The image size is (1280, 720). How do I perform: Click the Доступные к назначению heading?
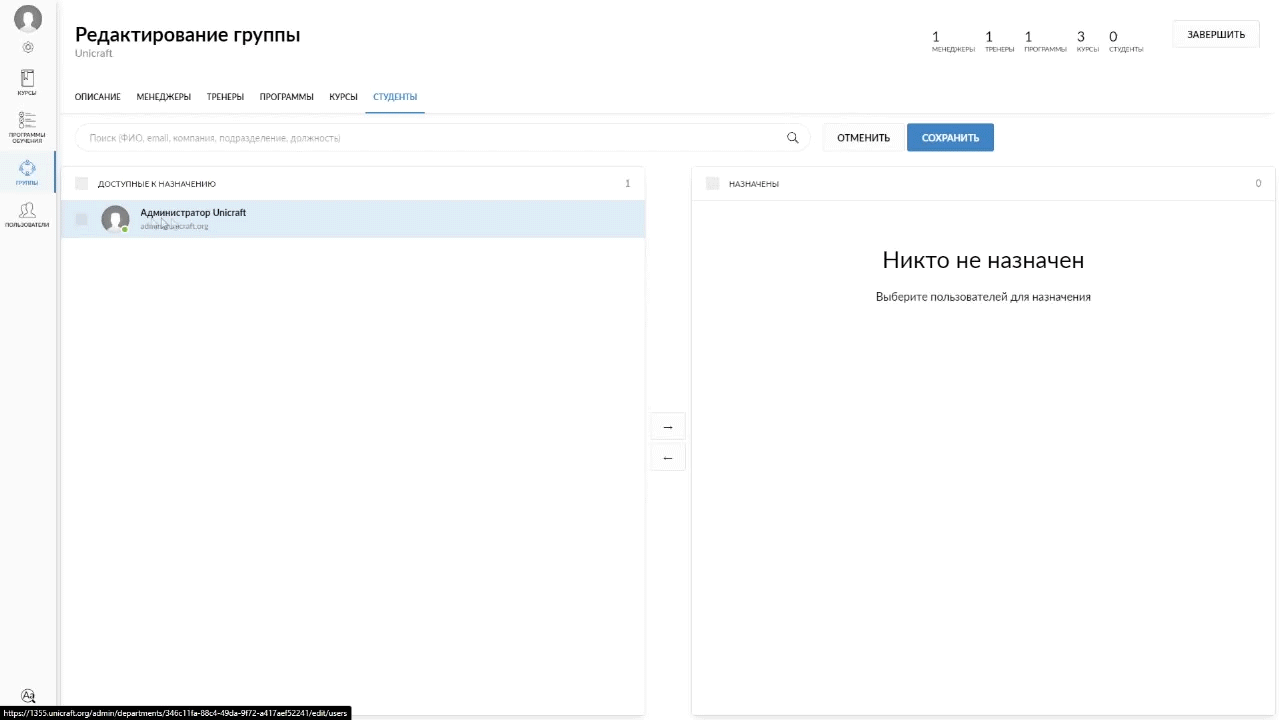[157, 184]
